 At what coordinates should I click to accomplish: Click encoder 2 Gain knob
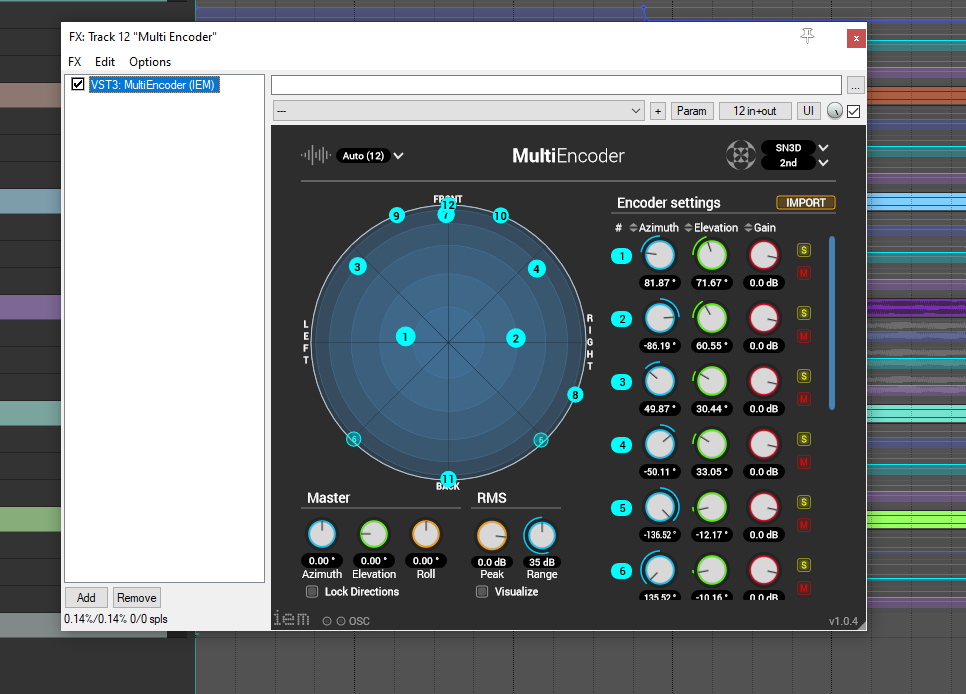[764, 318]
